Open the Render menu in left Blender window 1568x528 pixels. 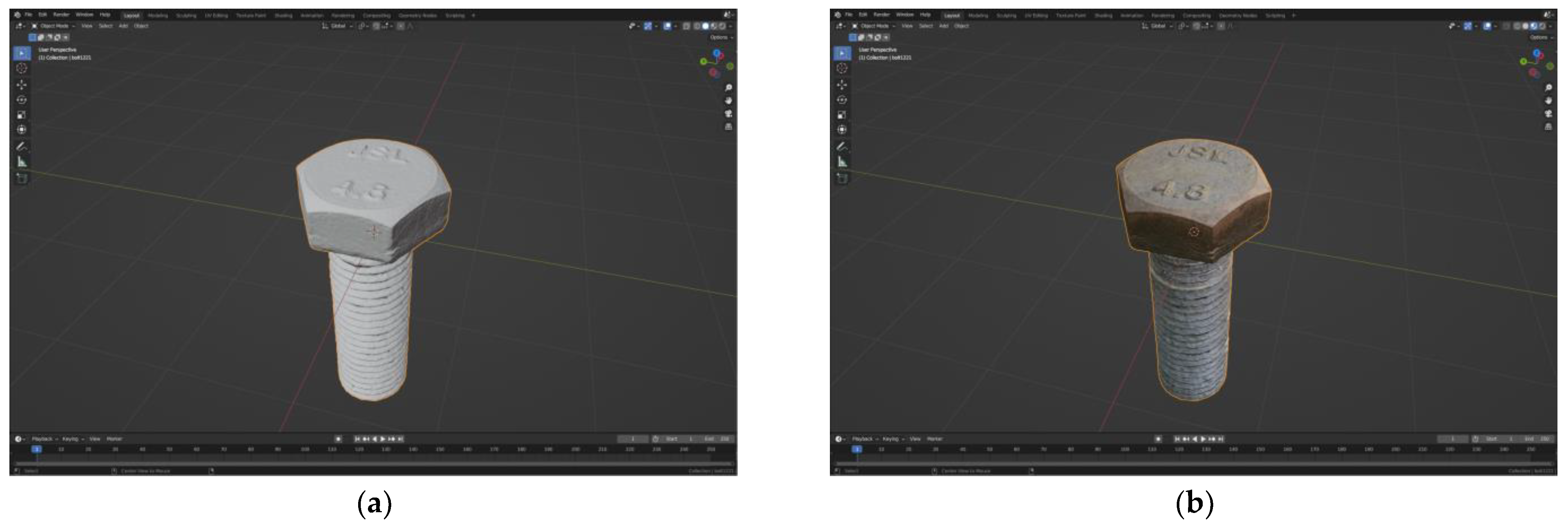pyautogui.click(x=61, y=15)
